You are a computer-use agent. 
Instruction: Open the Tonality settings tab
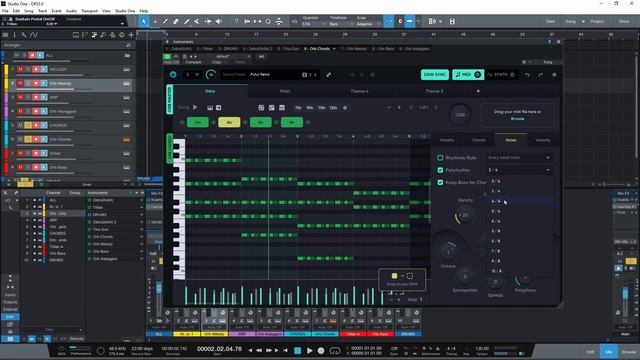pos(447,140)
